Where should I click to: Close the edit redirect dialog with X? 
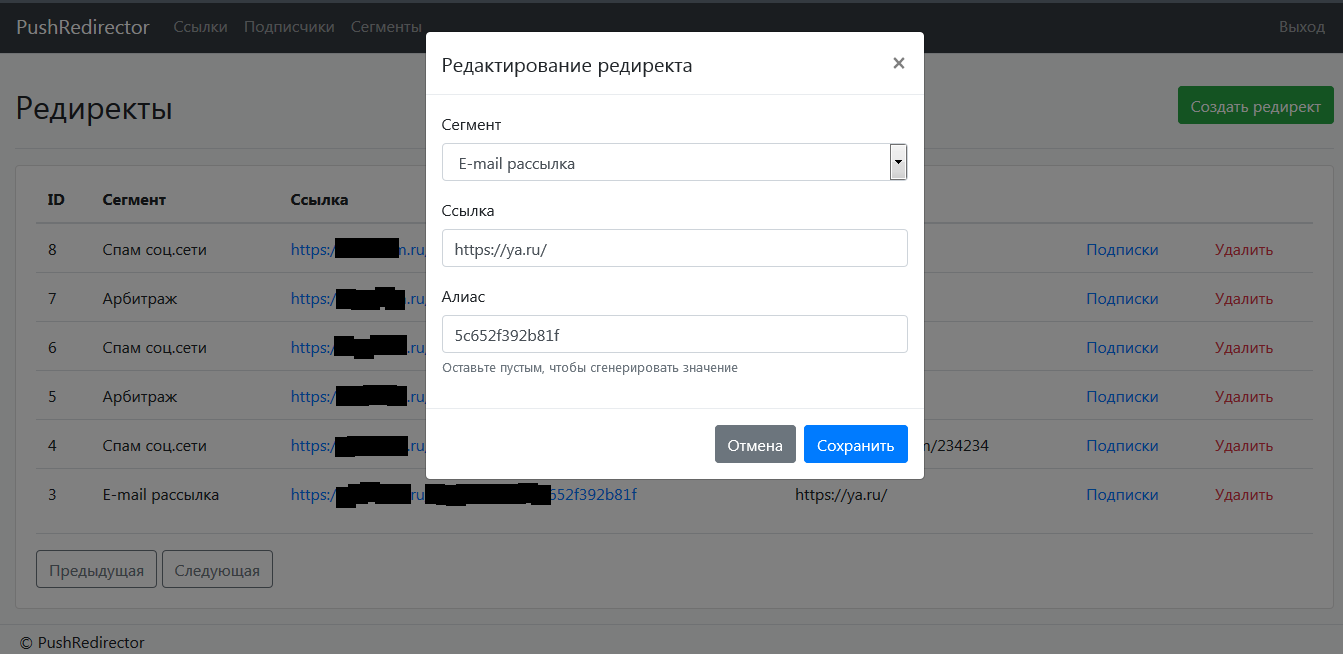point(898,63)
